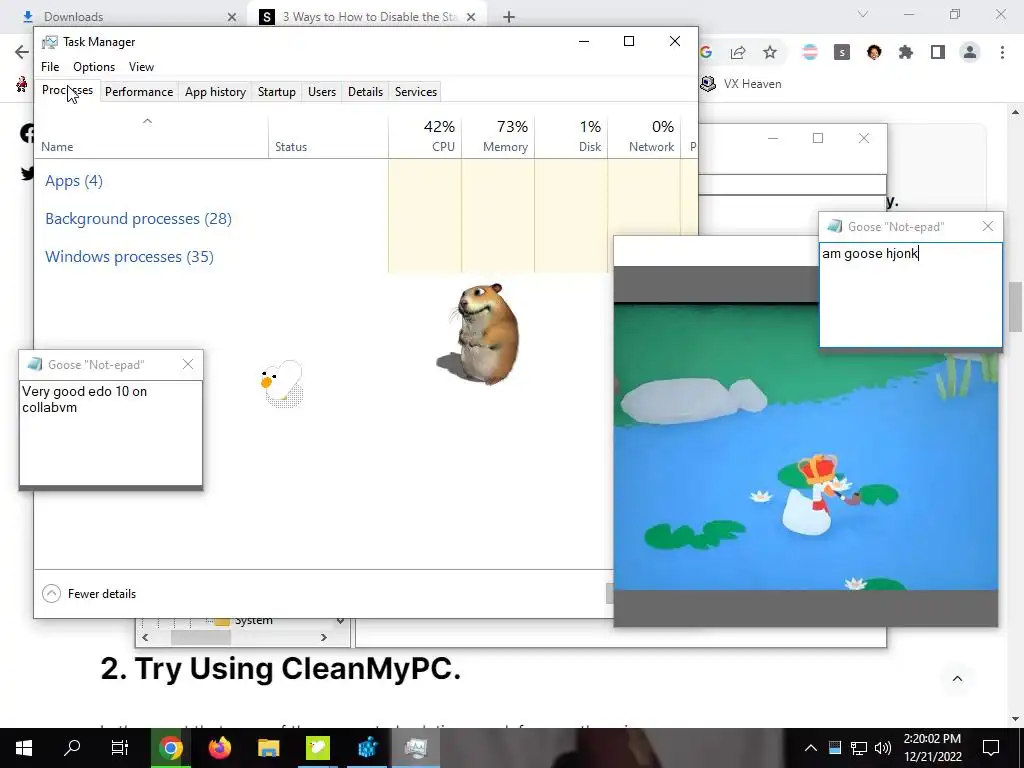Collapse Task Manager with Fewer details
The width and height of the screenshot is (1024, 768).
click(89, 594)
